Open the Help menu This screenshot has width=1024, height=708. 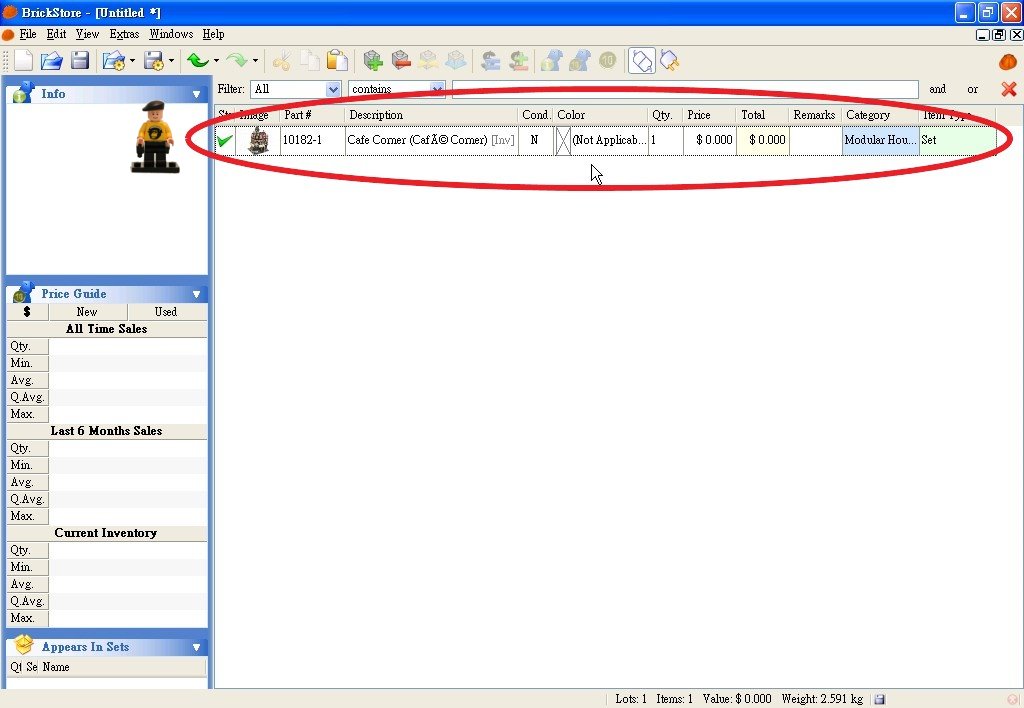pyautogui.click(x=214, y=34)
